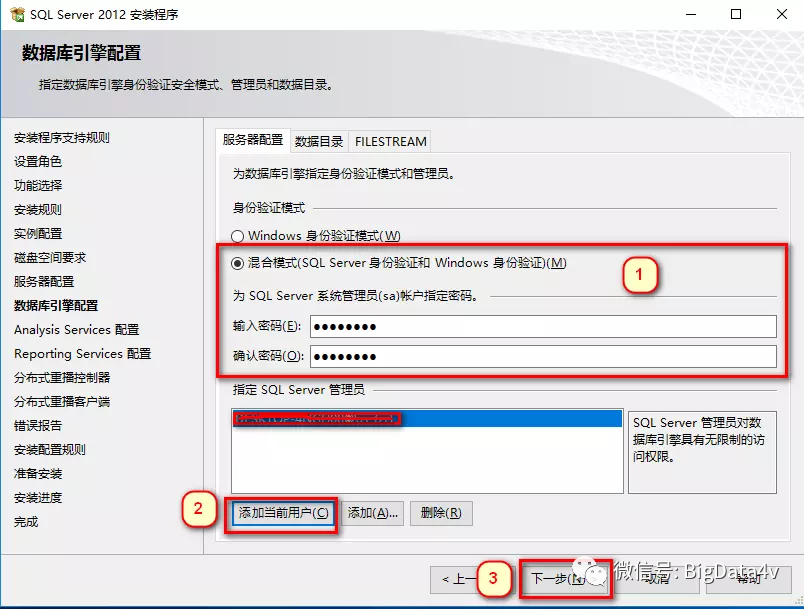Click the 添加(A)... button

(x=372, y=513)
